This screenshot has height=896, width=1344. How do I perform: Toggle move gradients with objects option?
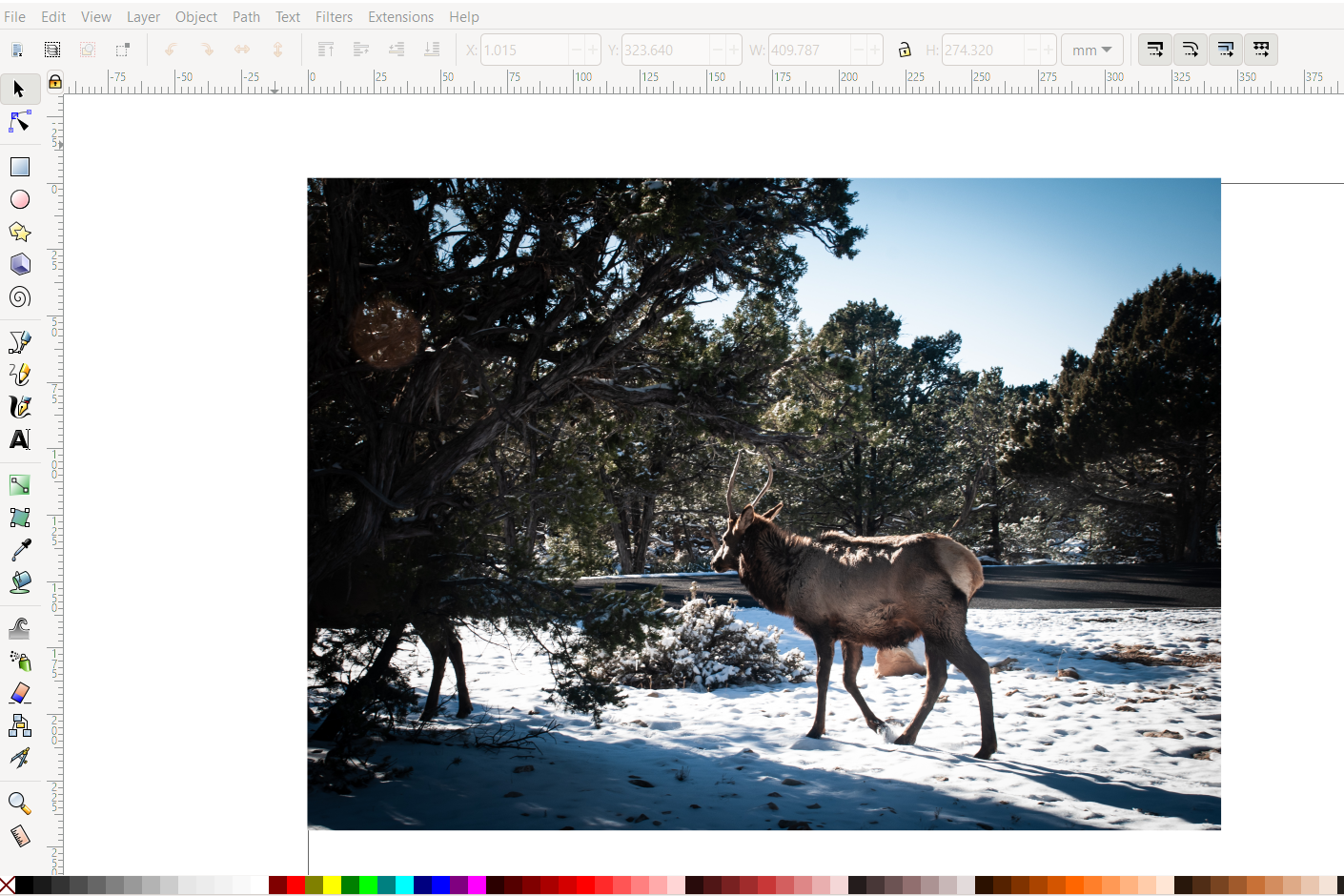click(x=1226, y=50)
